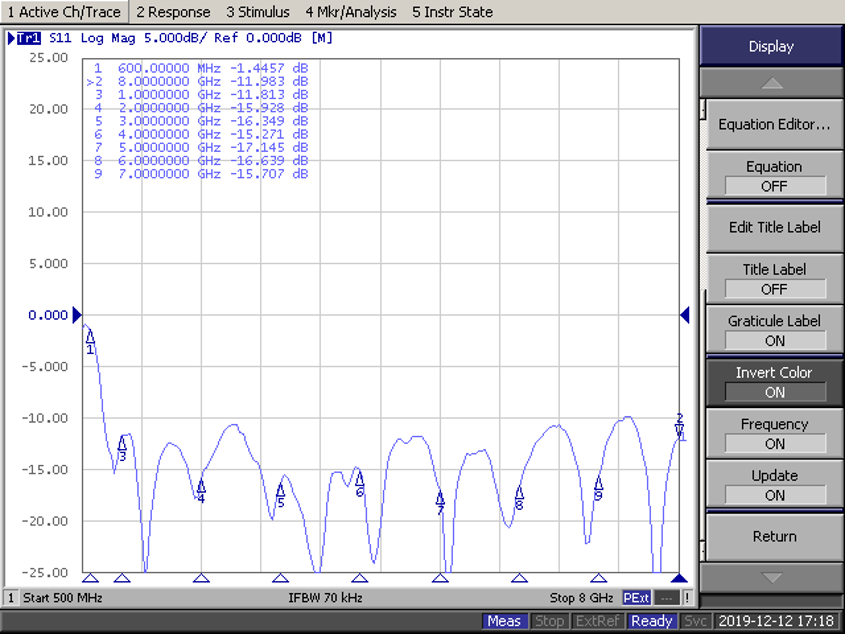Screen dimensions: 845x634
Task: Open the Equation Editor softkey
Action: tap(774, 125)
